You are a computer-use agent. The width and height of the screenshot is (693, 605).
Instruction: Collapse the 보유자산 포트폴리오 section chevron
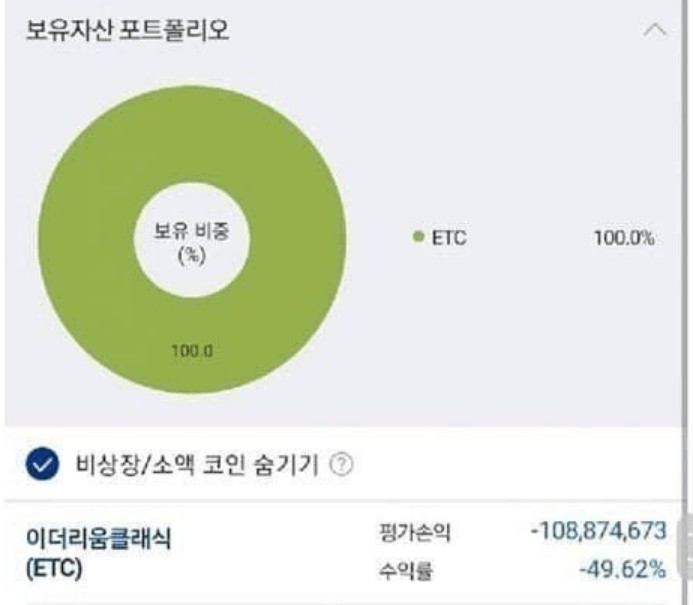(655, 30)
